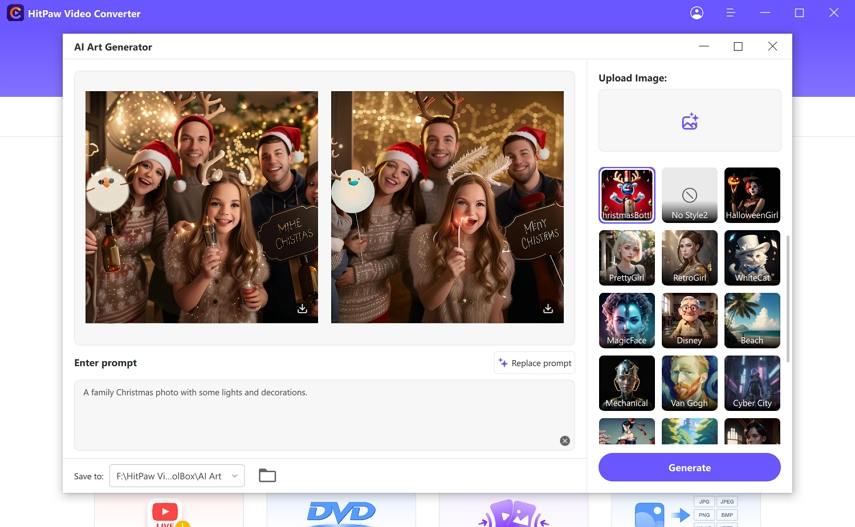
Task: Click the Replace prompt sparkle button
Action: pos(534,363)
